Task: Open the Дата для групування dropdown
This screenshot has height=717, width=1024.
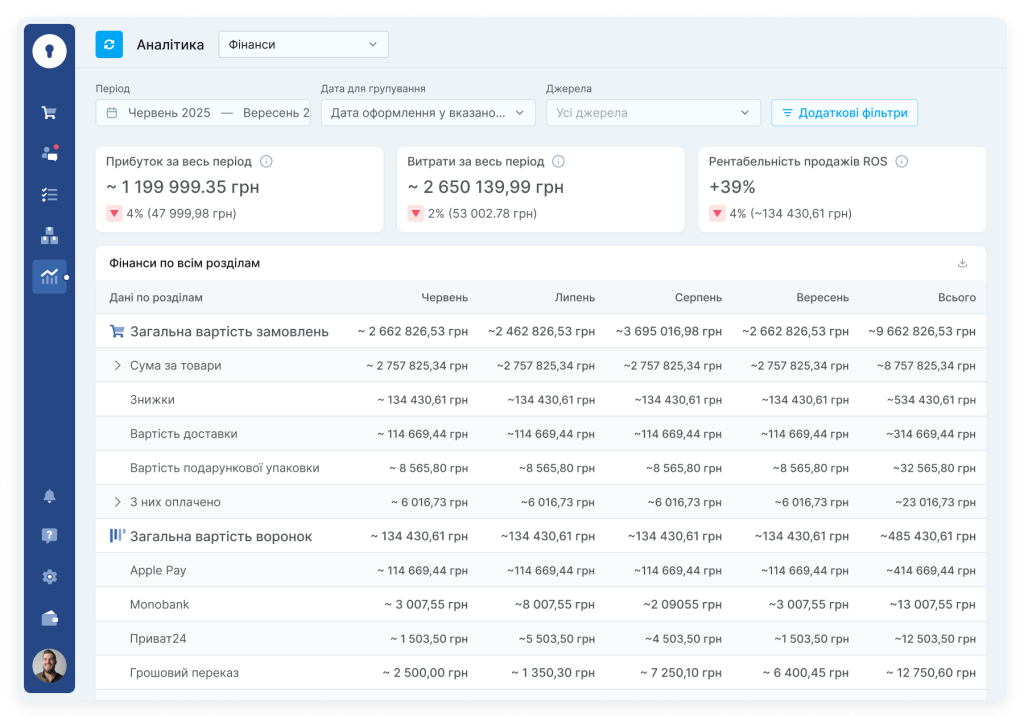Action: click(x=427, y=113)
